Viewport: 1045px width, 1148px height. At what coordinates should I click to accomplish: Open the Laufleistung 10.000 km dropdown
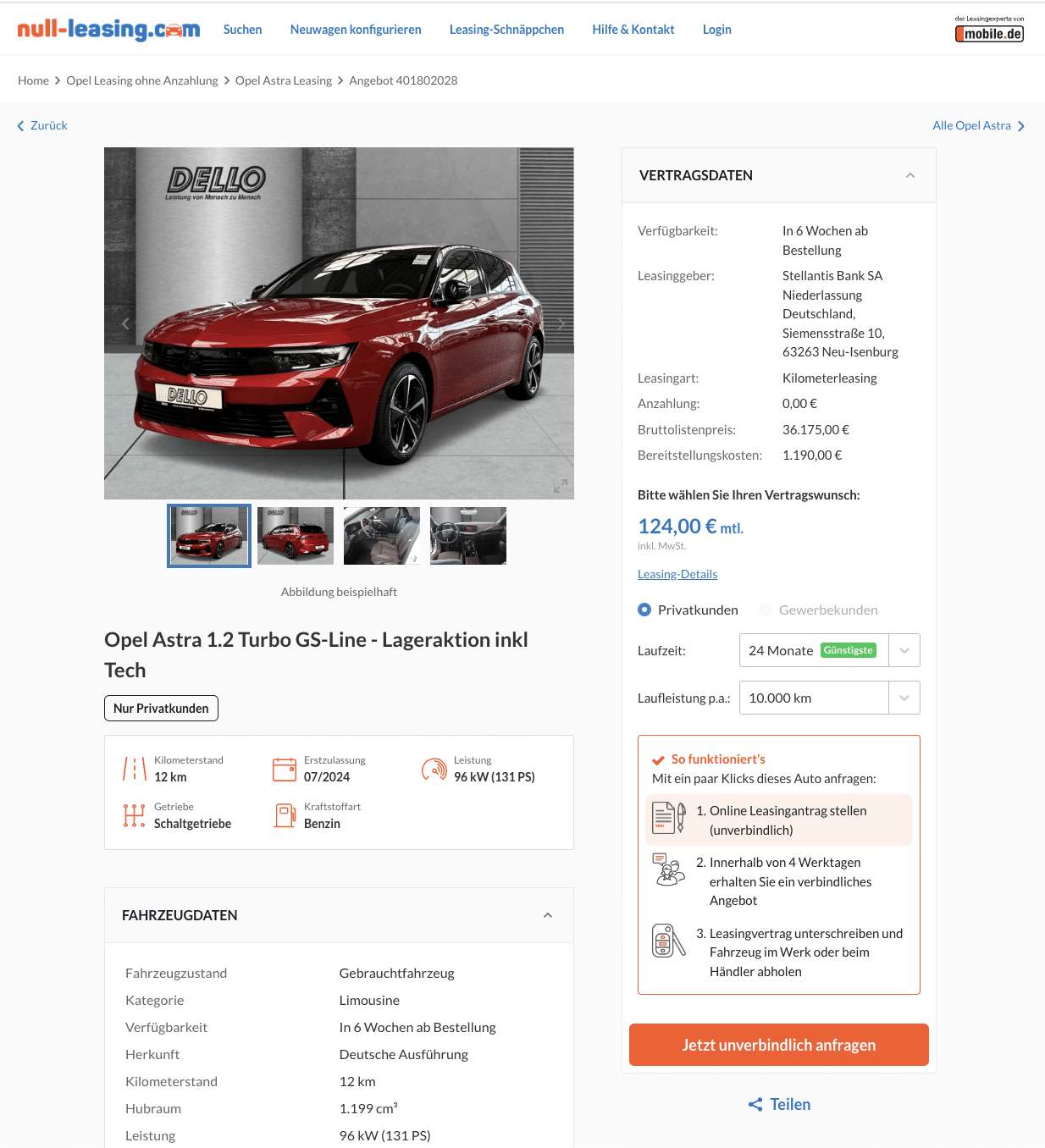point(830,698)
